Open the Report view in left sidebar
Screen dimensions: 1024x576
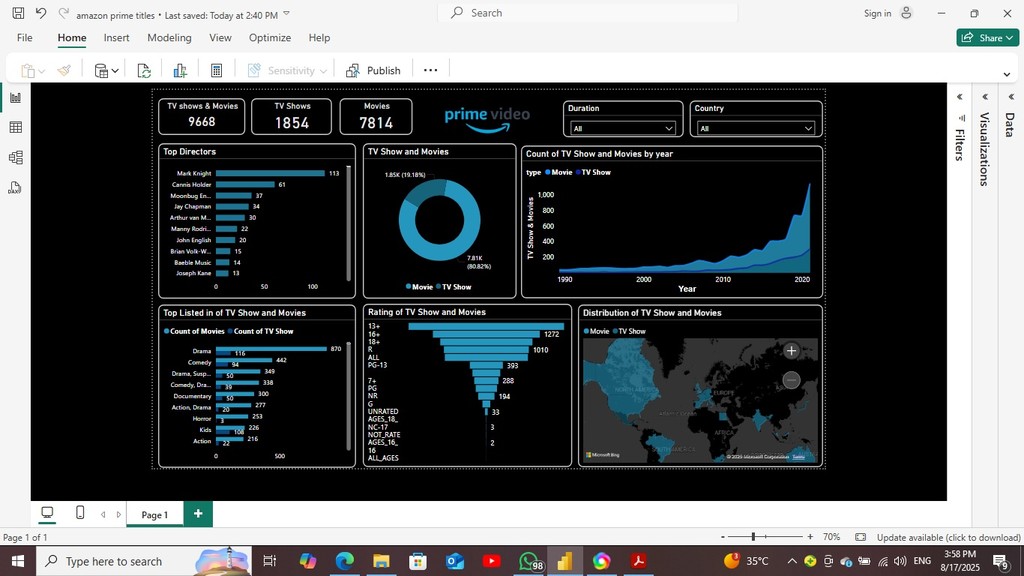coord(15,98)
